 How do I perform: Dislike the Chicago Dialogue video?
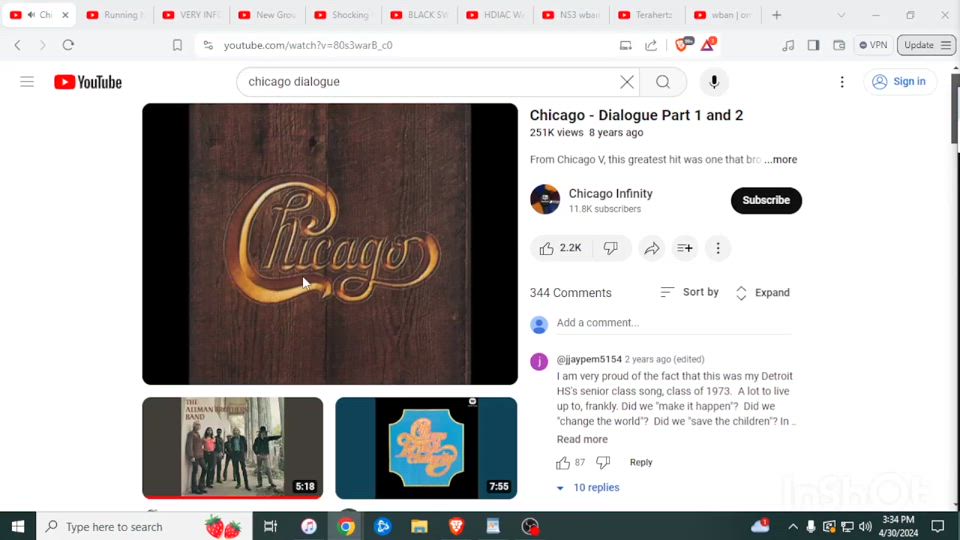coord(611,248)
